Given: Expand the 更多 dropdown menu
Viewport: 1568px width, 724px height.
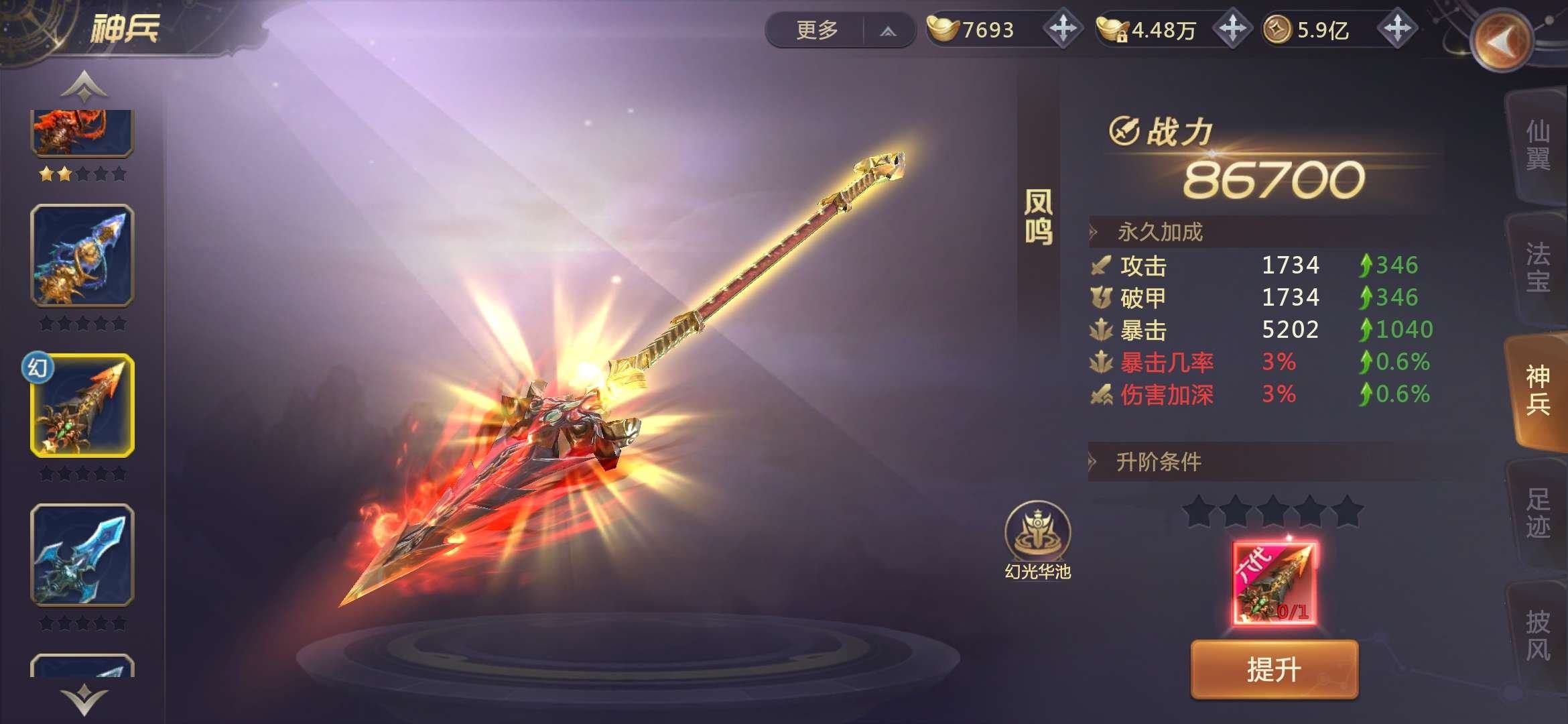Looking at the screenshot, I should click(x=840, y=30).
